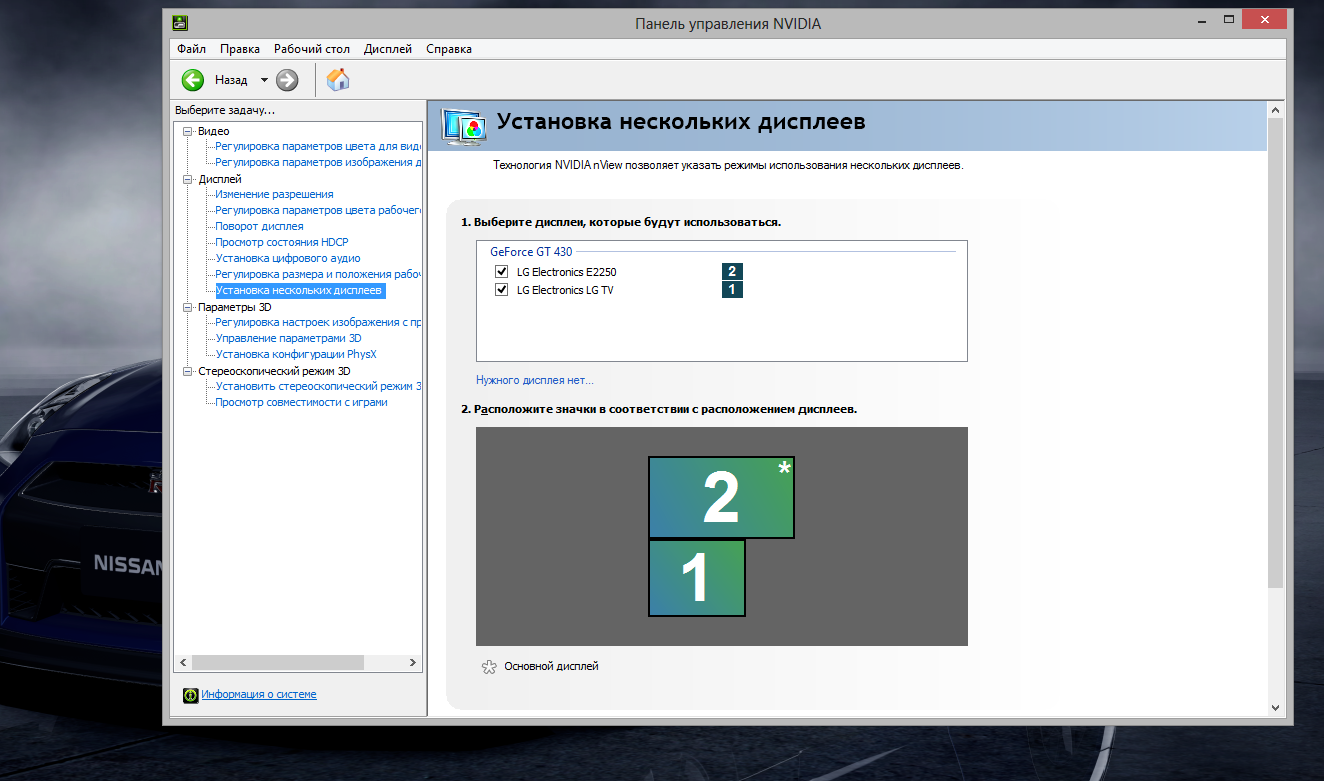
Task: Select Просмотр состояния HDCP task
Action: (282, 242)
